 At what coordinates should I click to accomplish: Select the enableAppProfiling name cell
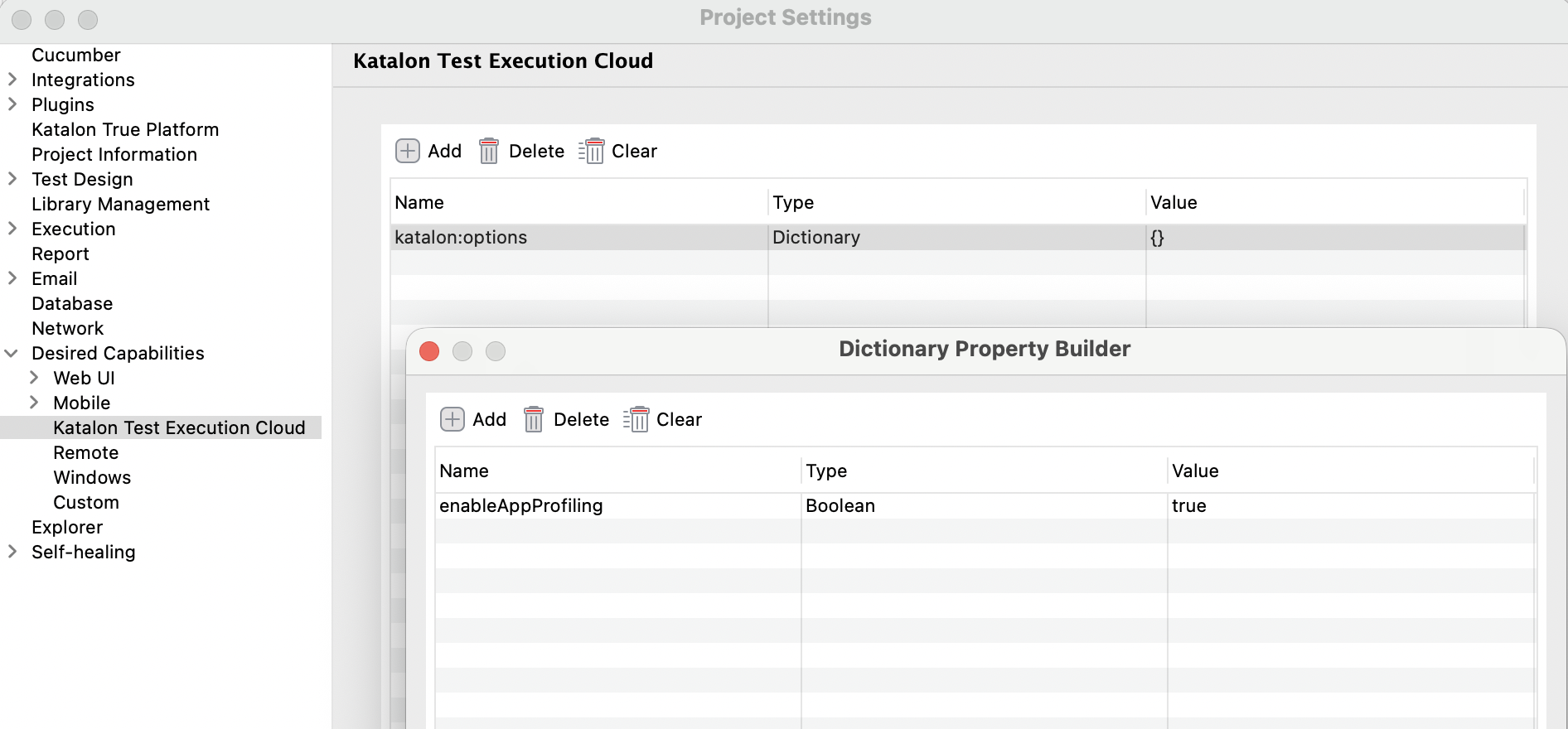point(618,505)
